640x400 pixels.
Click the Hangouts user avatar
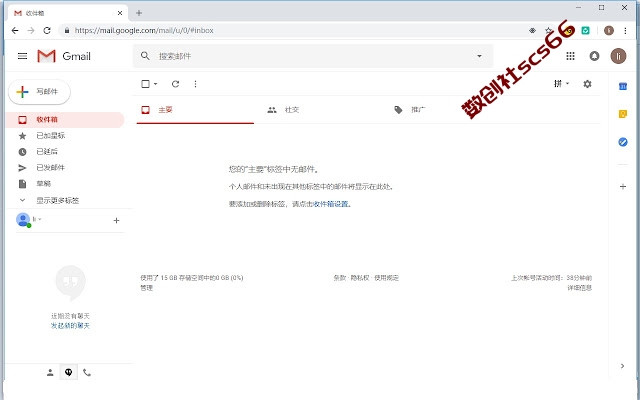[x=23, y=220]
